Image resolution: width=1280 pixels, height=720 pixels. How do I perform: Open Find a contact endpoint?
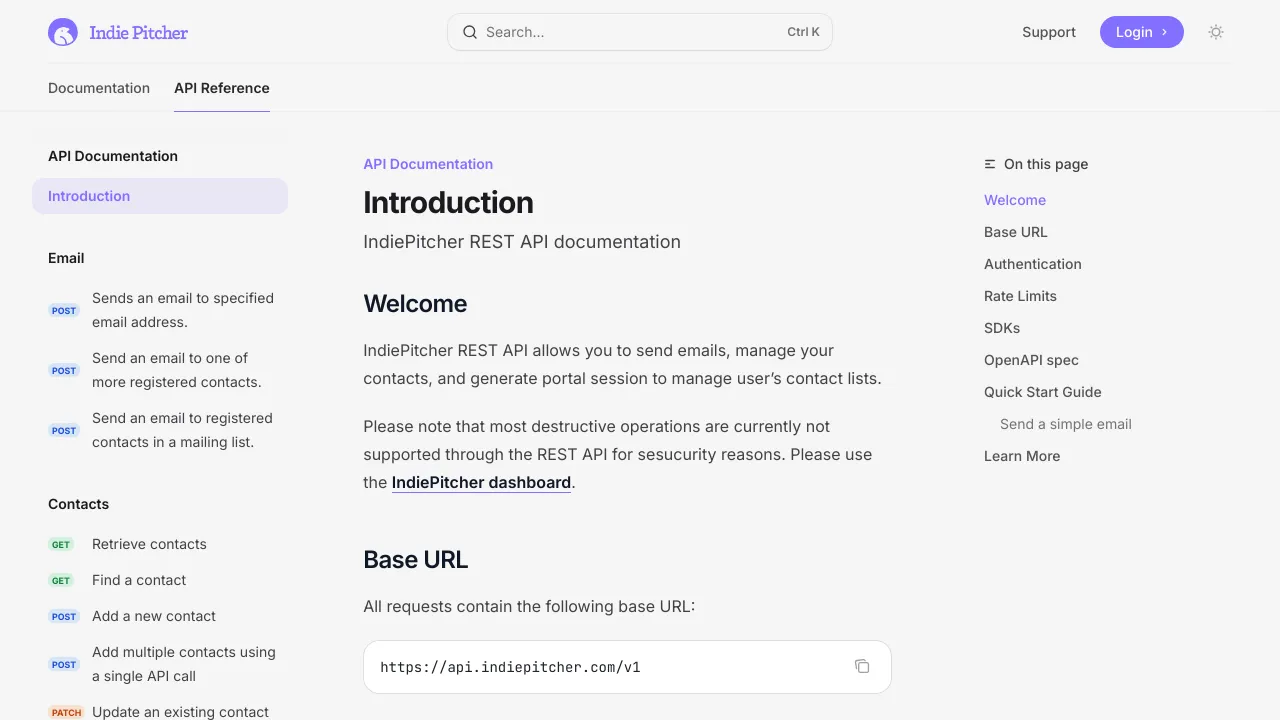click(x=139, y=580)
